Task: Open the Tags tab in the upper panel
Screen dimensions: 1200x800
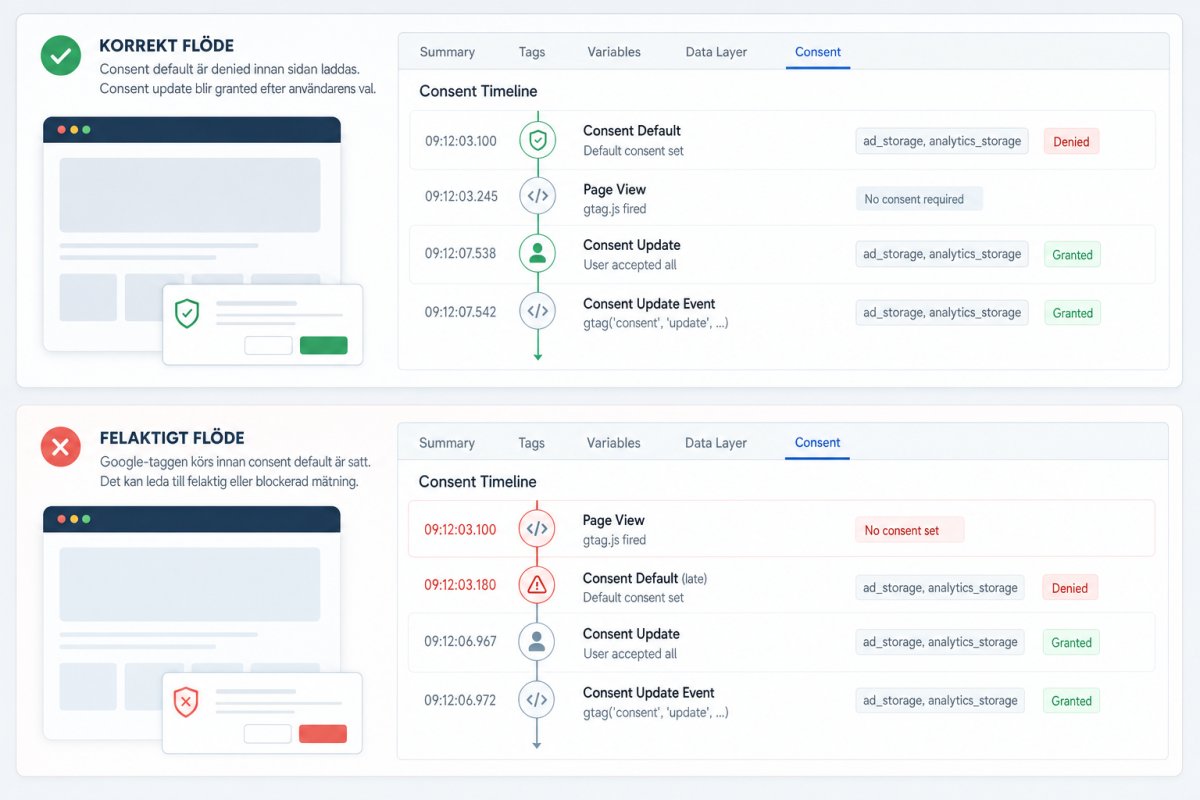Action: 532,52
